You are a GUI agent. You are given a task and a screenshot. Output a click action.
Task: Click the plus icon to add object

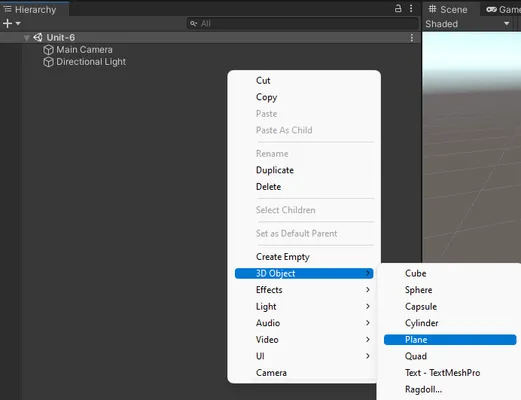[x=7, y=23]
